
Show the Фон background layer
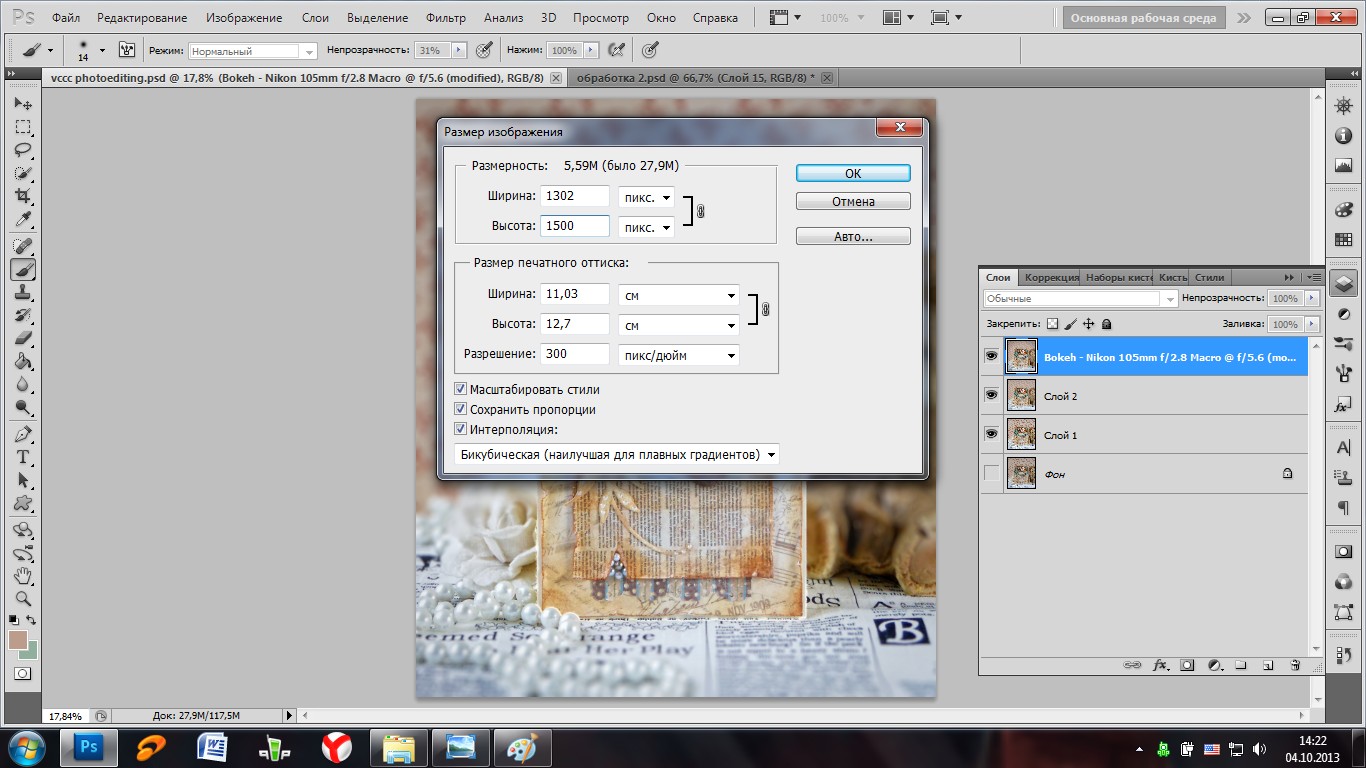tap(991, 473)
